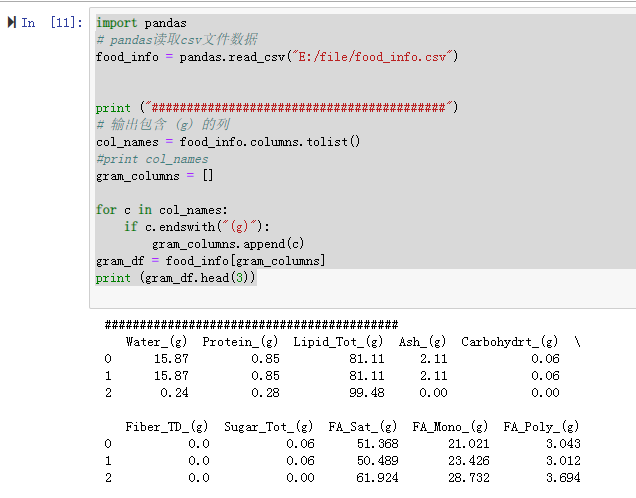Click the 'print (gram_df.head(3))' line

[176, 278]
